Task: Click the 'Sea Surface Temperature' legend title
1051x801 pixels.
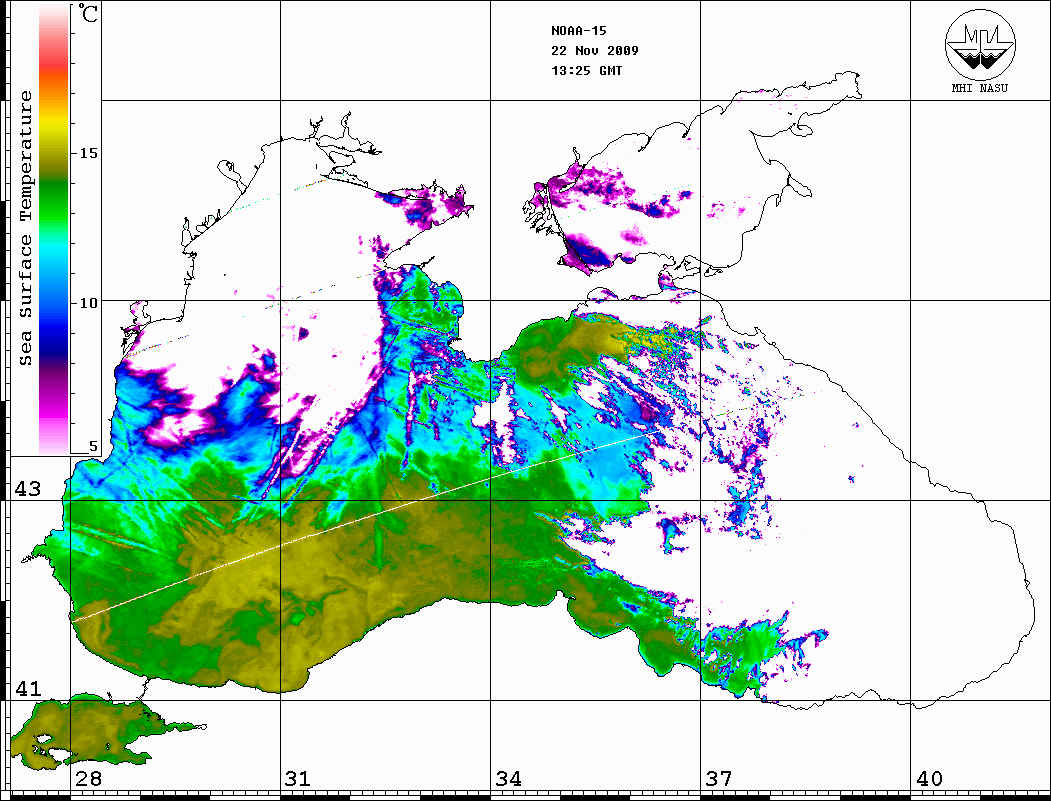Action: click(25, 228)
